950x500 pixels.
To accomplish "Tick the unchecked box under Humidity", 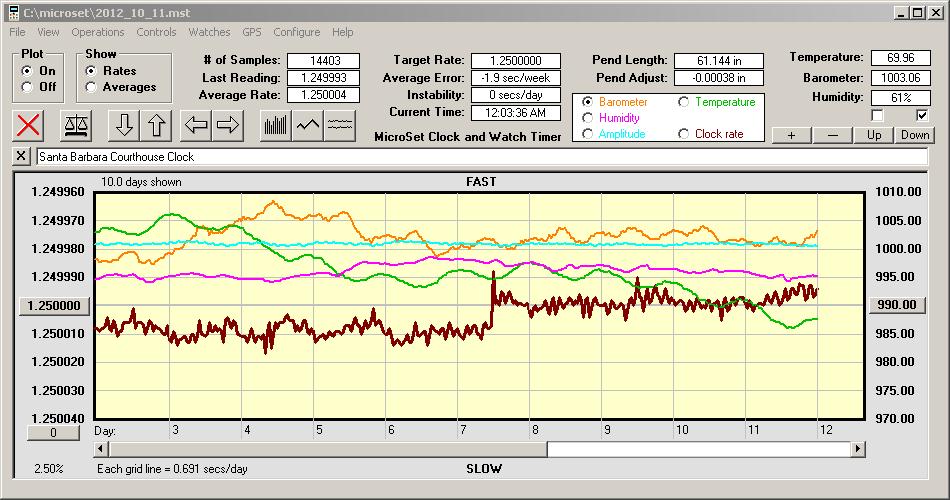I will coord(877,116).
